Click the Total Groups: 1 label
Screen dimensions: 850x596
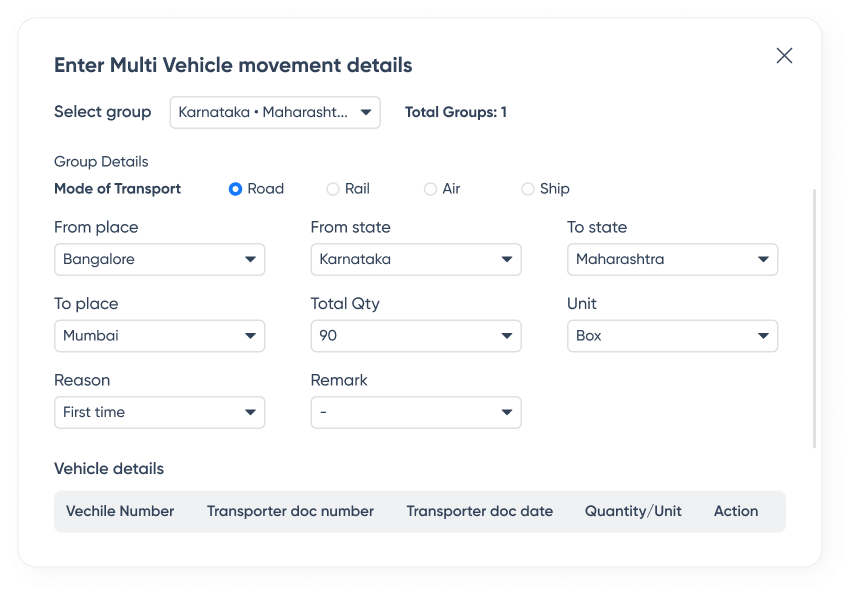point(456,112)
